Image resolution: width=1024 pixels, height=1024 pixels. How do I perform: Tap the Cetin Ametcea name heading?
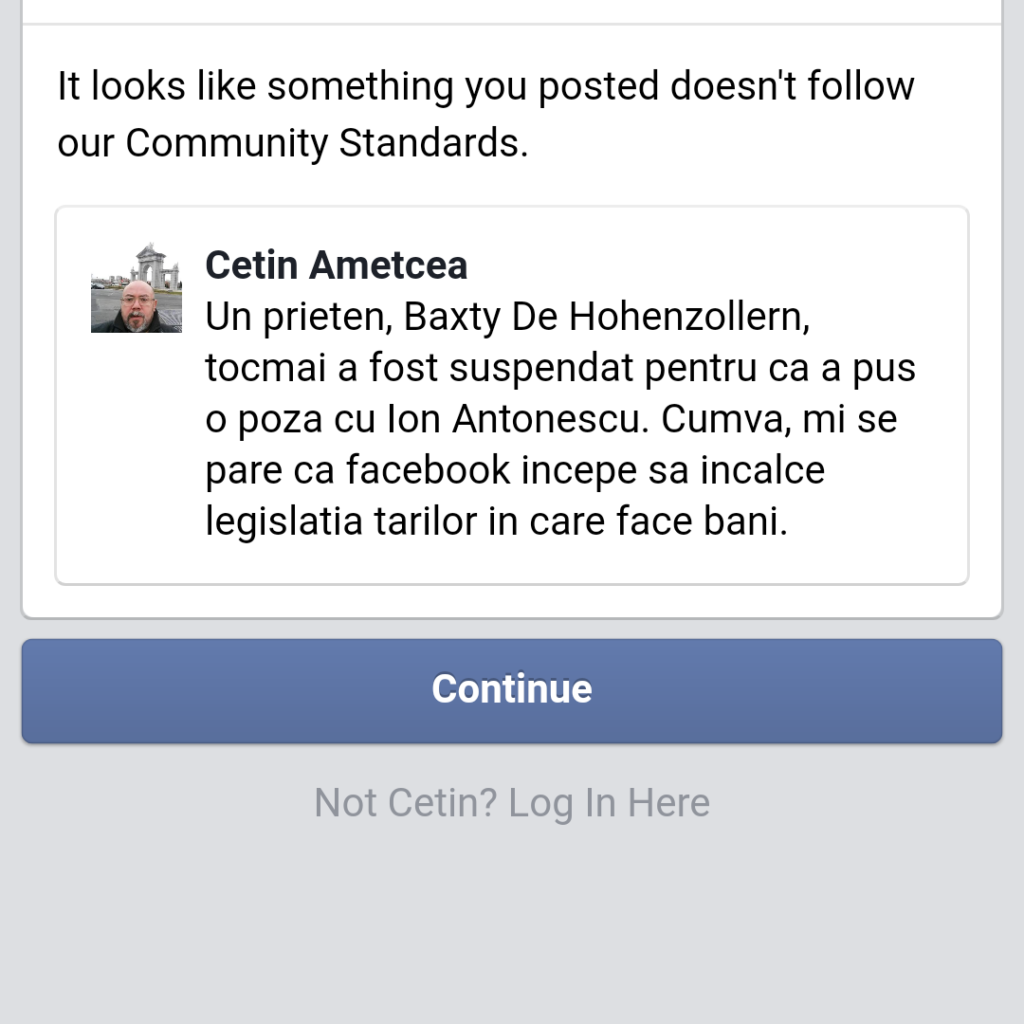point(336,266)
